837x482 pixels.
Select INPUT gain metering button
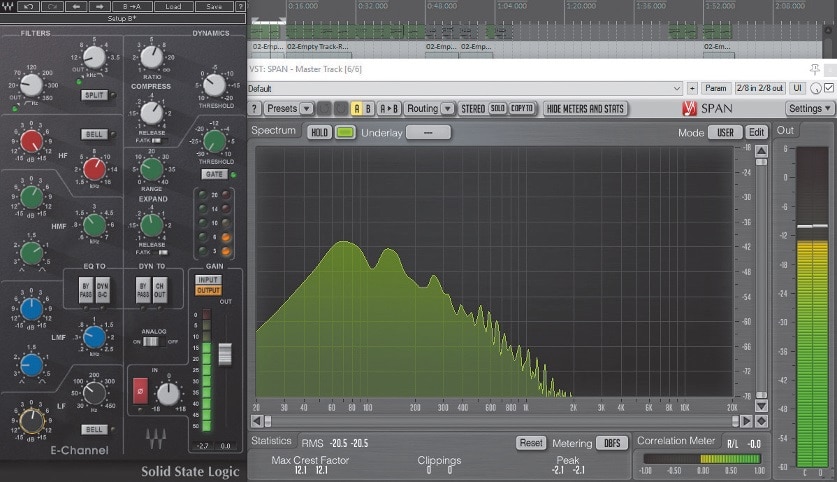[208, 280]
